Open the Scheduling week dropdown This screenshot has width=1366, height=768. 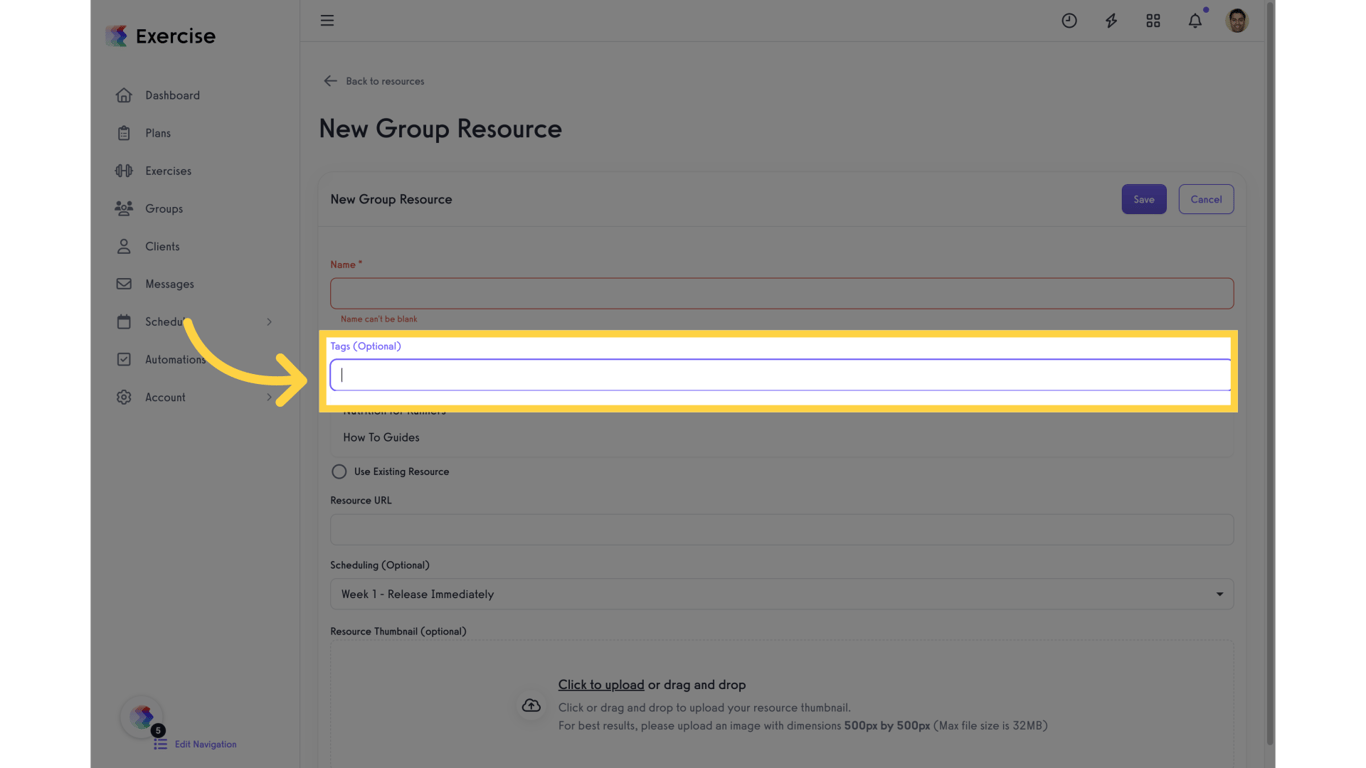tap(781, 594)
